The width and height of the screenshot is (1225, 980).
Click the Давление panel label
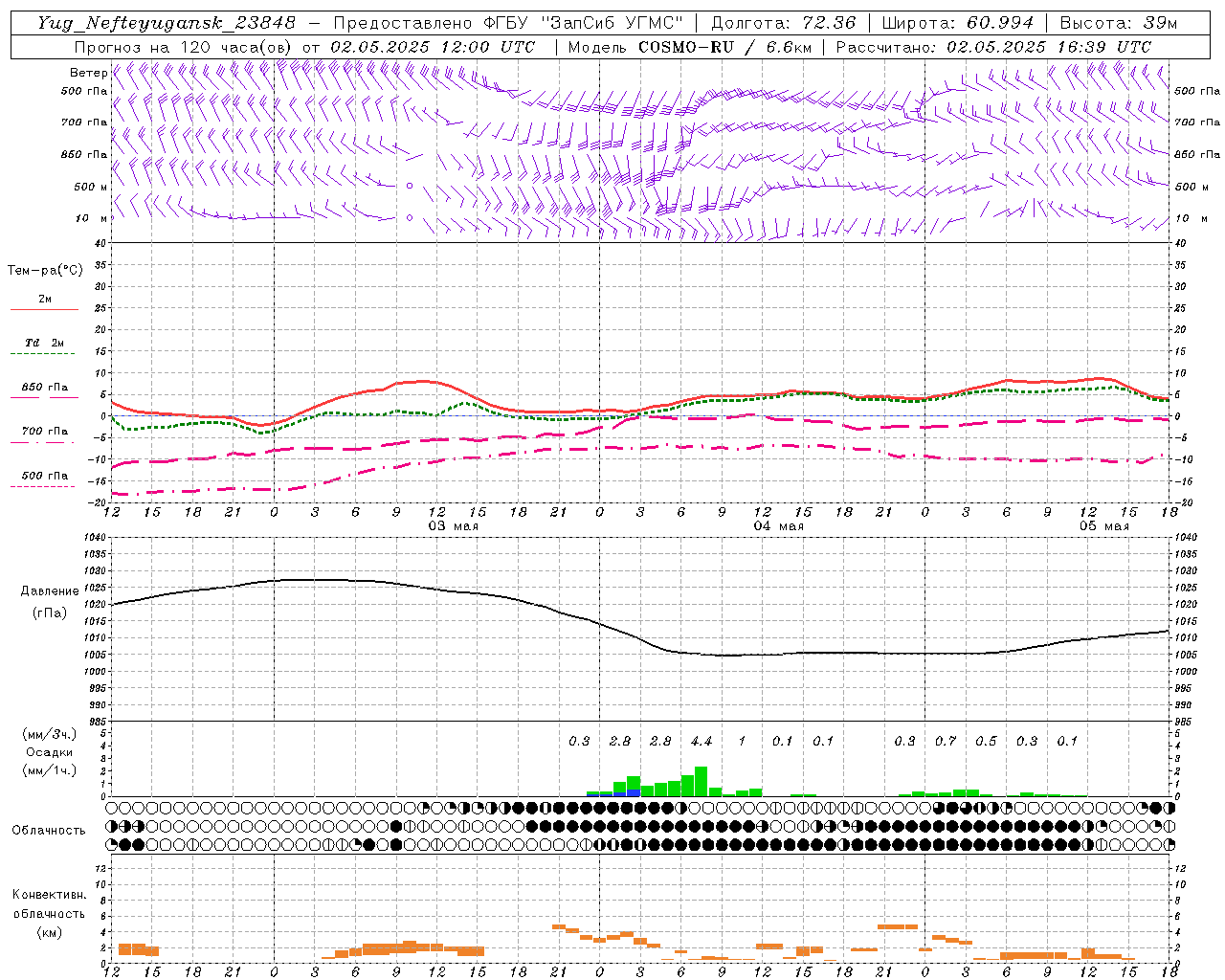[x=49, y=591]
